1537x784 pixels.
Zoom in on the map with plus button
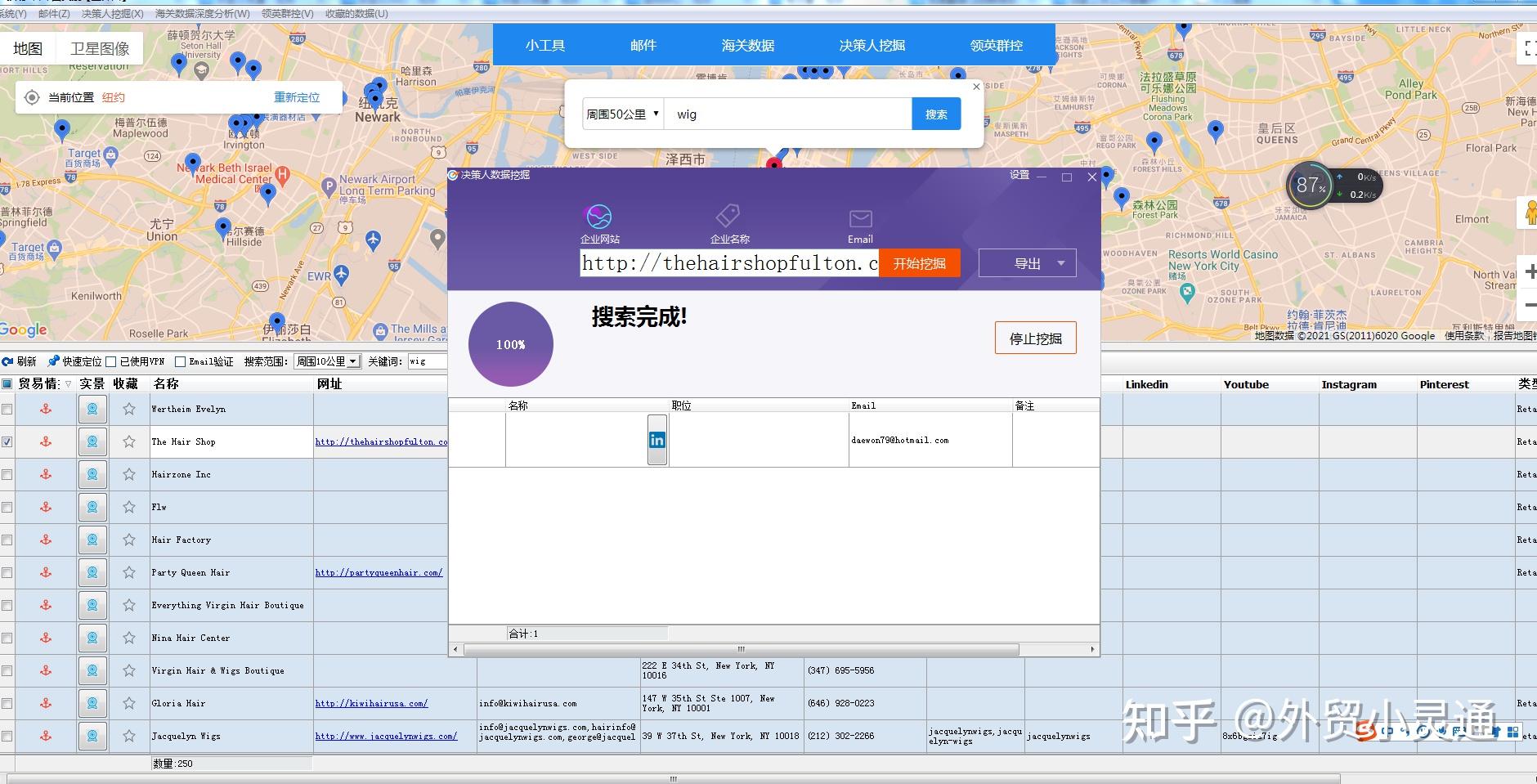pos(1530,272)
